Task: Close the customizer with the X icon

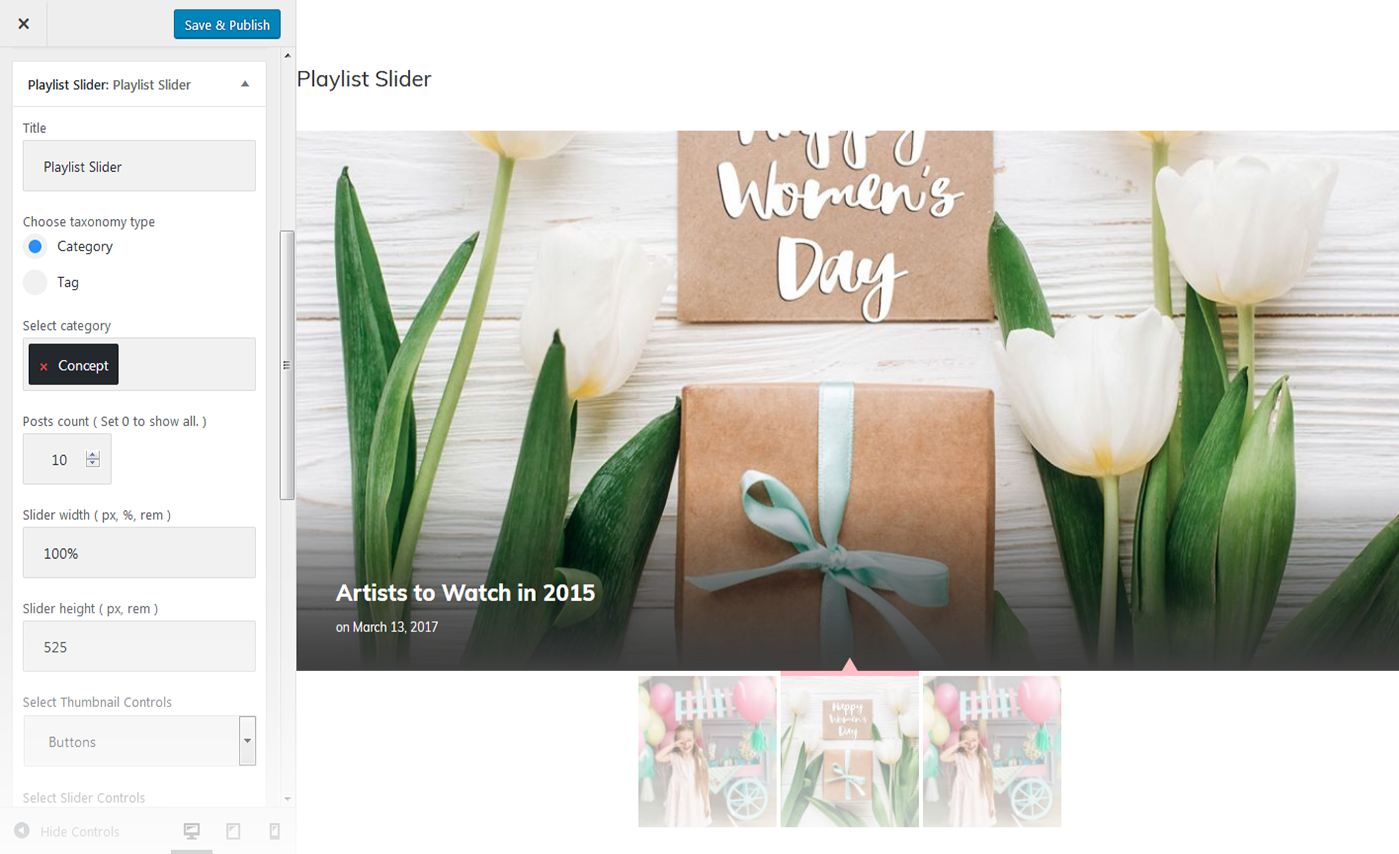Action: pos(23,24)
